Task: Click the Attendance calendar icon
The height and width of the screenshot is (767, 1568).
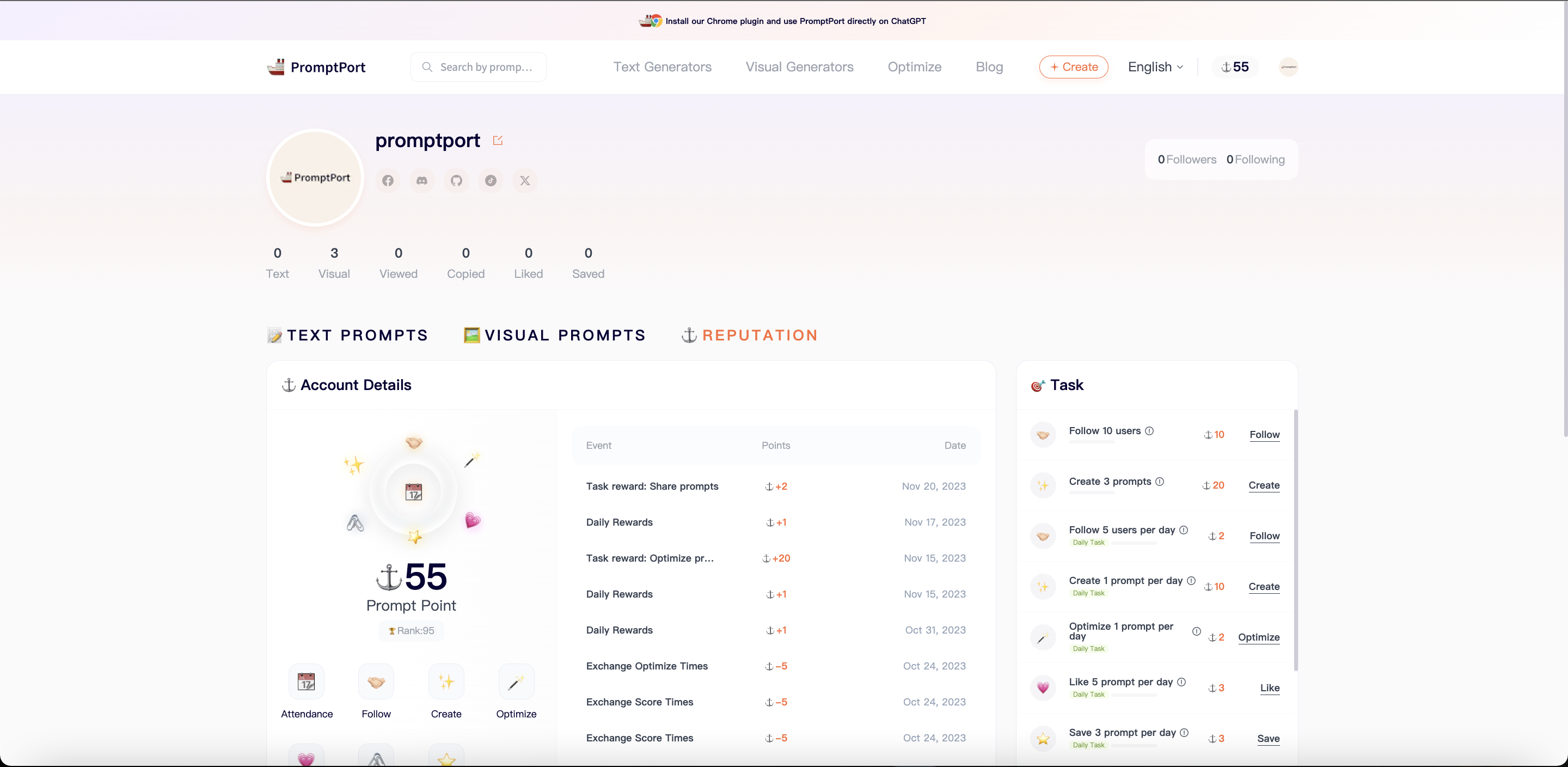Action: coord(306,681)
